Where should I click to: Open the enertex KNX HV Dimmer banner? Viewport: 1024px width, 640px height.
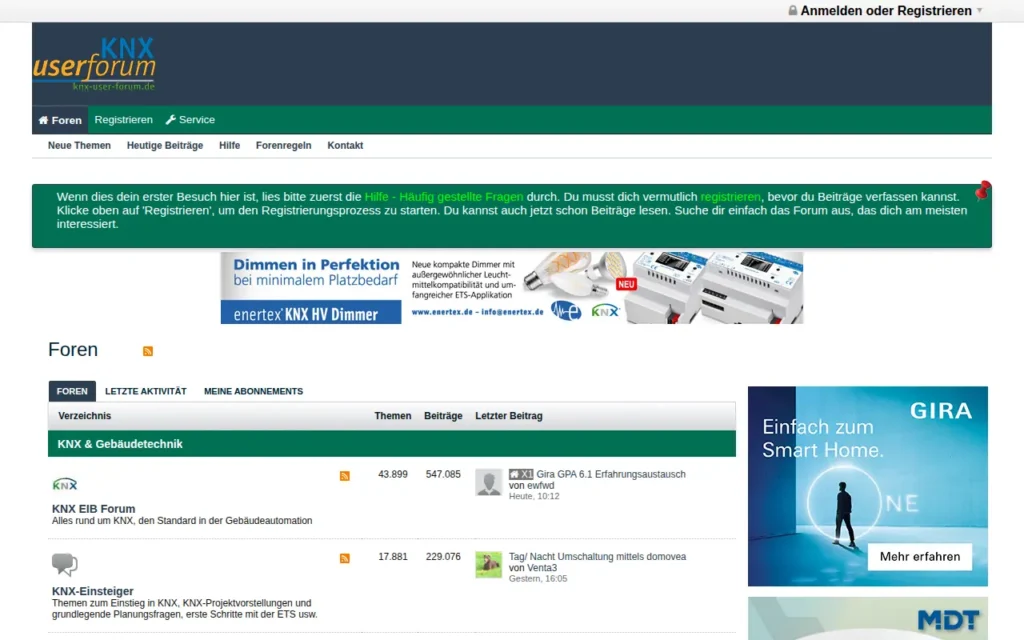click(x=511, y=288)
